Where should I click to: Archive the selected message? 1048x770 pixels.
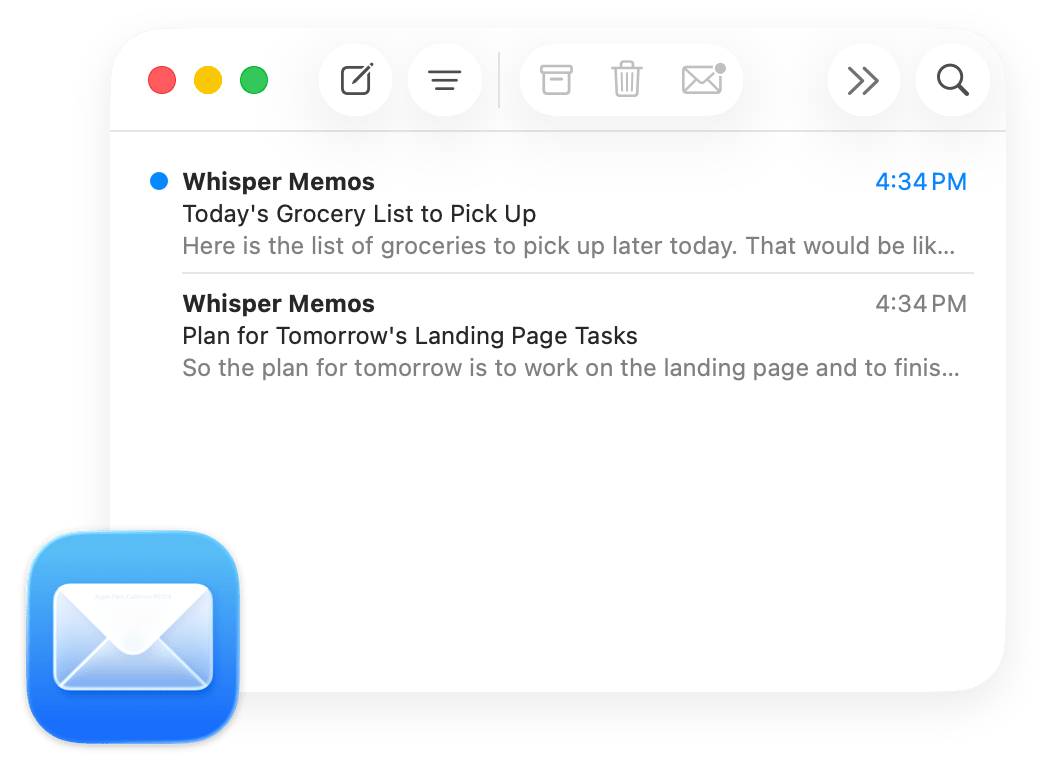(556, 80)
